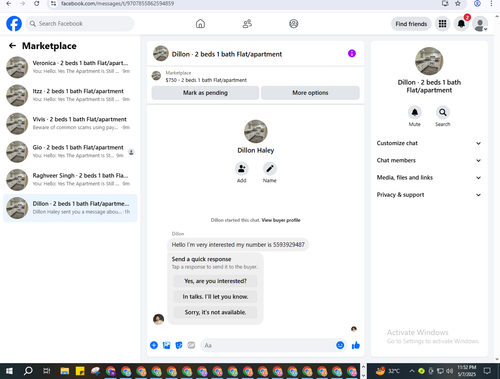
Task: Click the purple conversation info icon
Action: (352, 53)
